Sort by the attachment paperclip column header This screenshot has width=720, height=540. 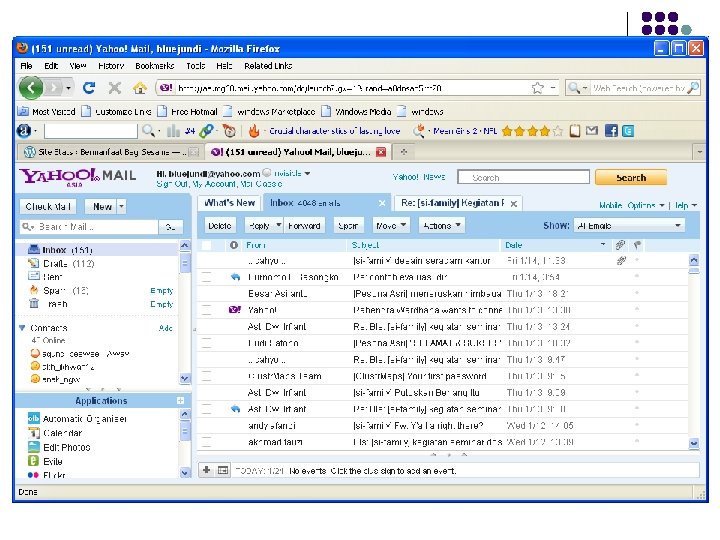(x=620, y=245)
